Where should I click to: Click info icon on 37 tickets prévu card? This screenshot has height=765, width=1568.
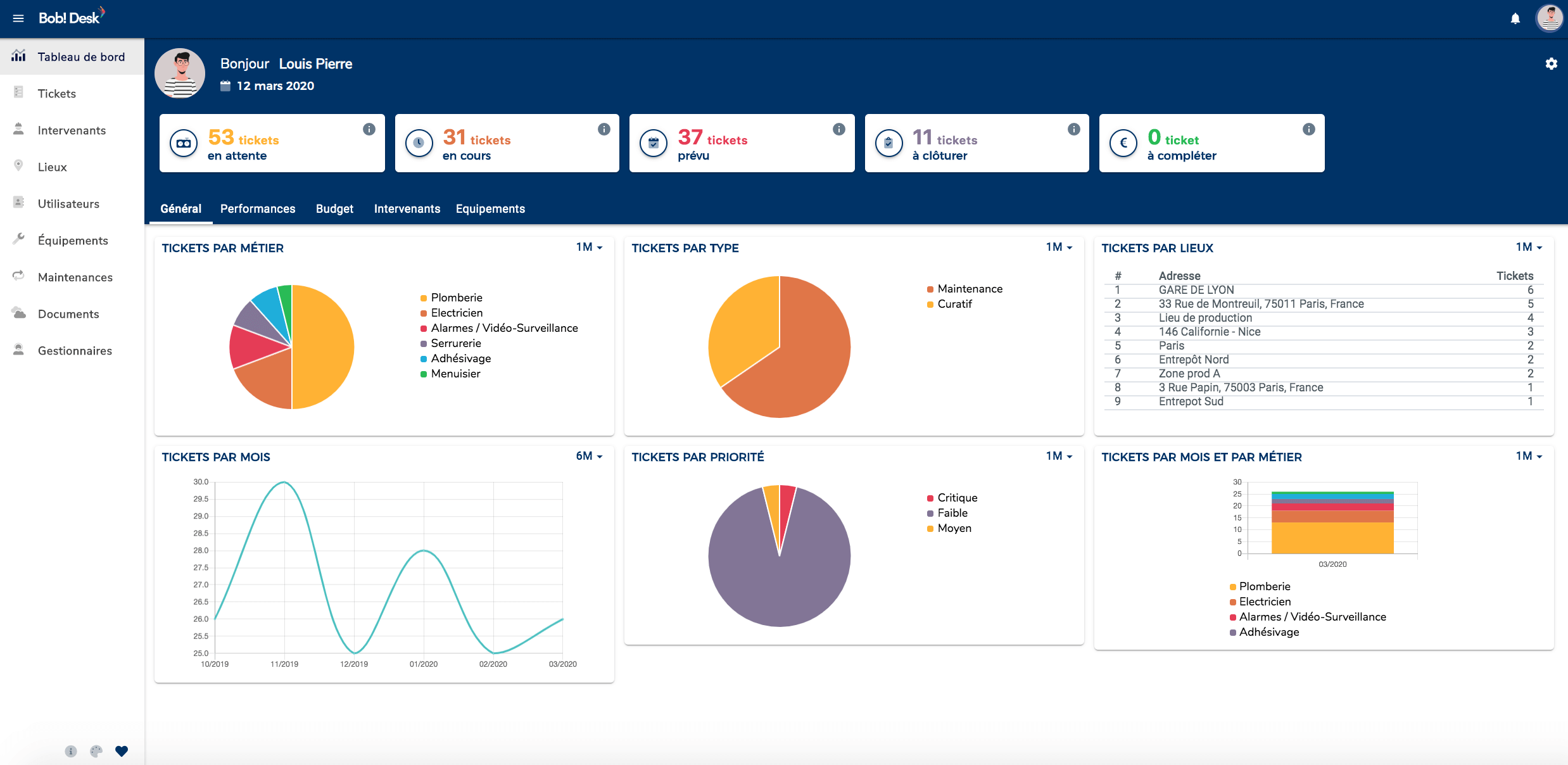pyautogui.click(x=839, y=129)
